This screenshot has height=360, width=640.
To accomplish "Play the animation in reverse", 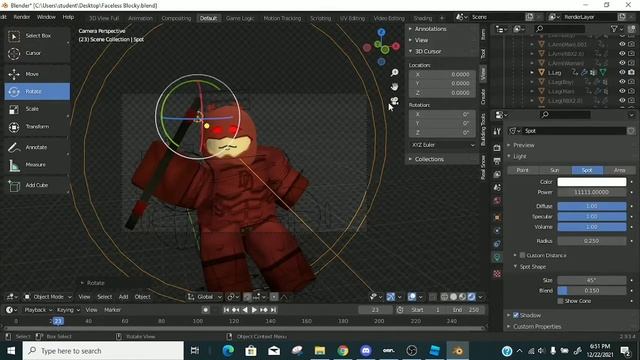I will (x=245, y=310).
